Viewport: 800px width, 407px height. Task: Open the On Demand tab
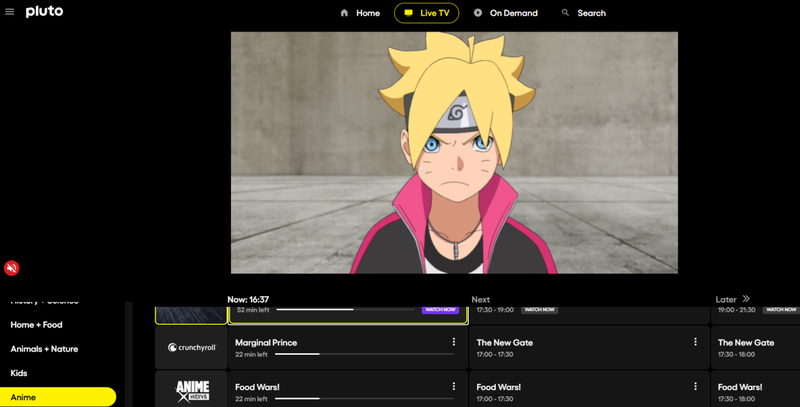[506, 13]
